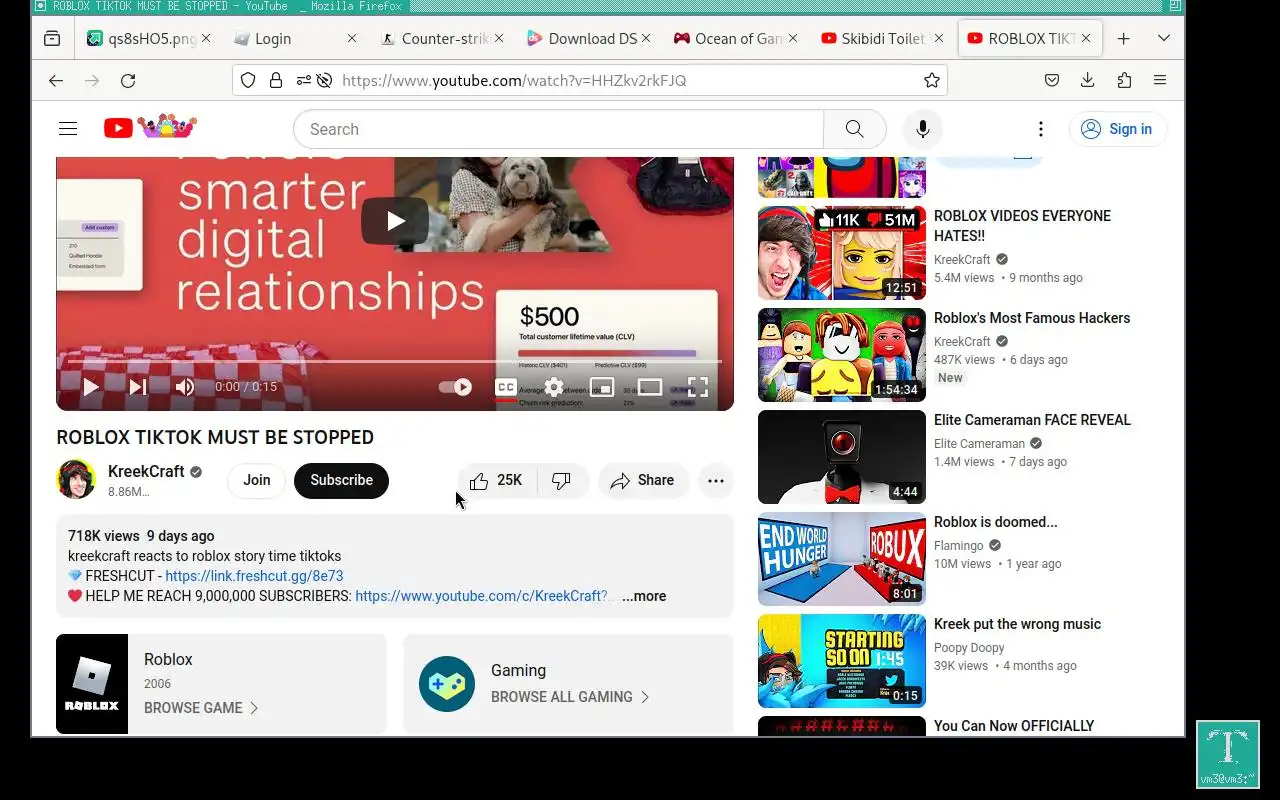1280x800 pixels.
Task: Switch to the qs8sHO5.png tab
Action: pyautogui.click(x=146, y=39)
